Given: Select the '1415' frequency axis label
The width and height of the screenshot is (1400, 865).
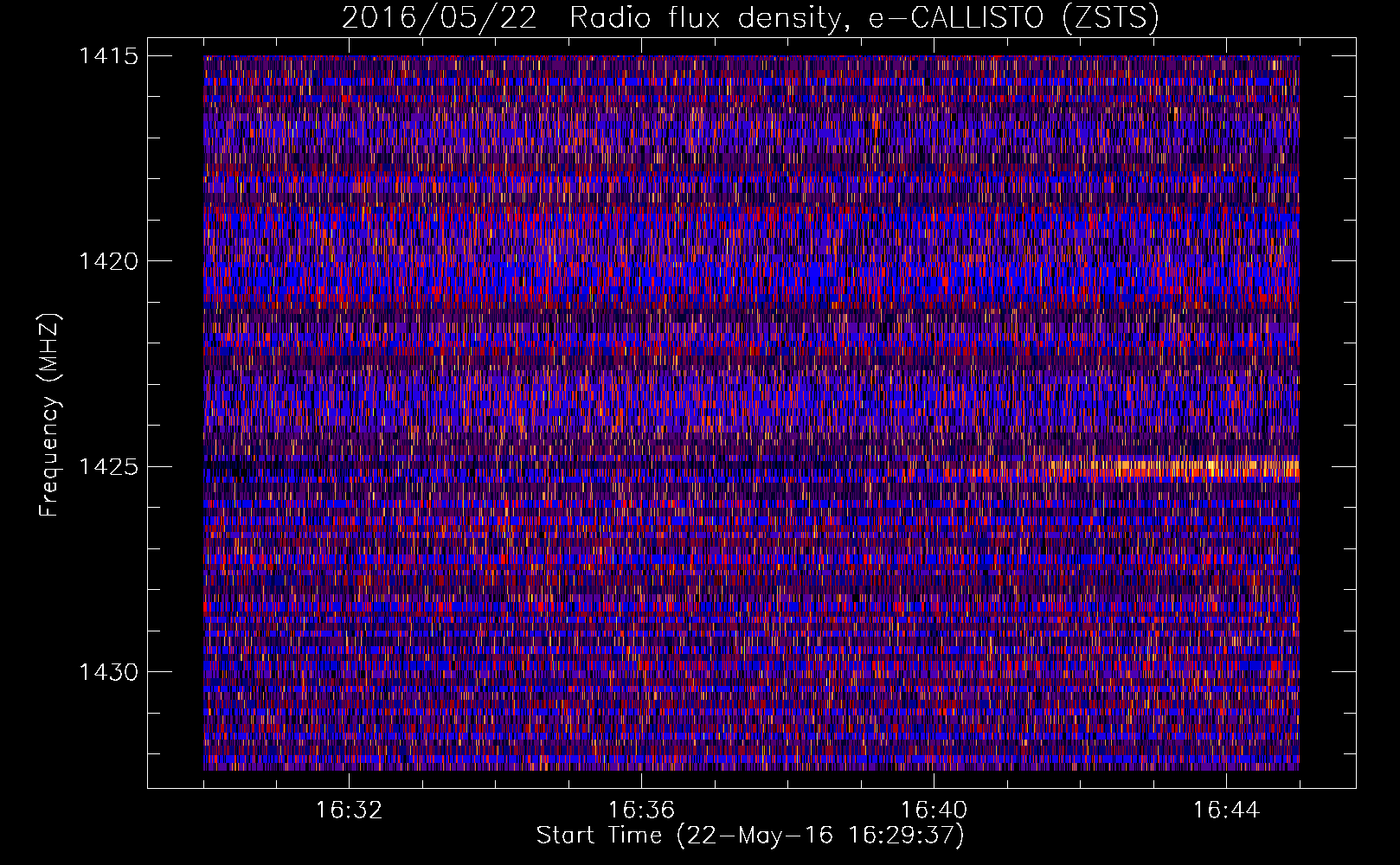Looking at the screenshot, I should 108,56.
